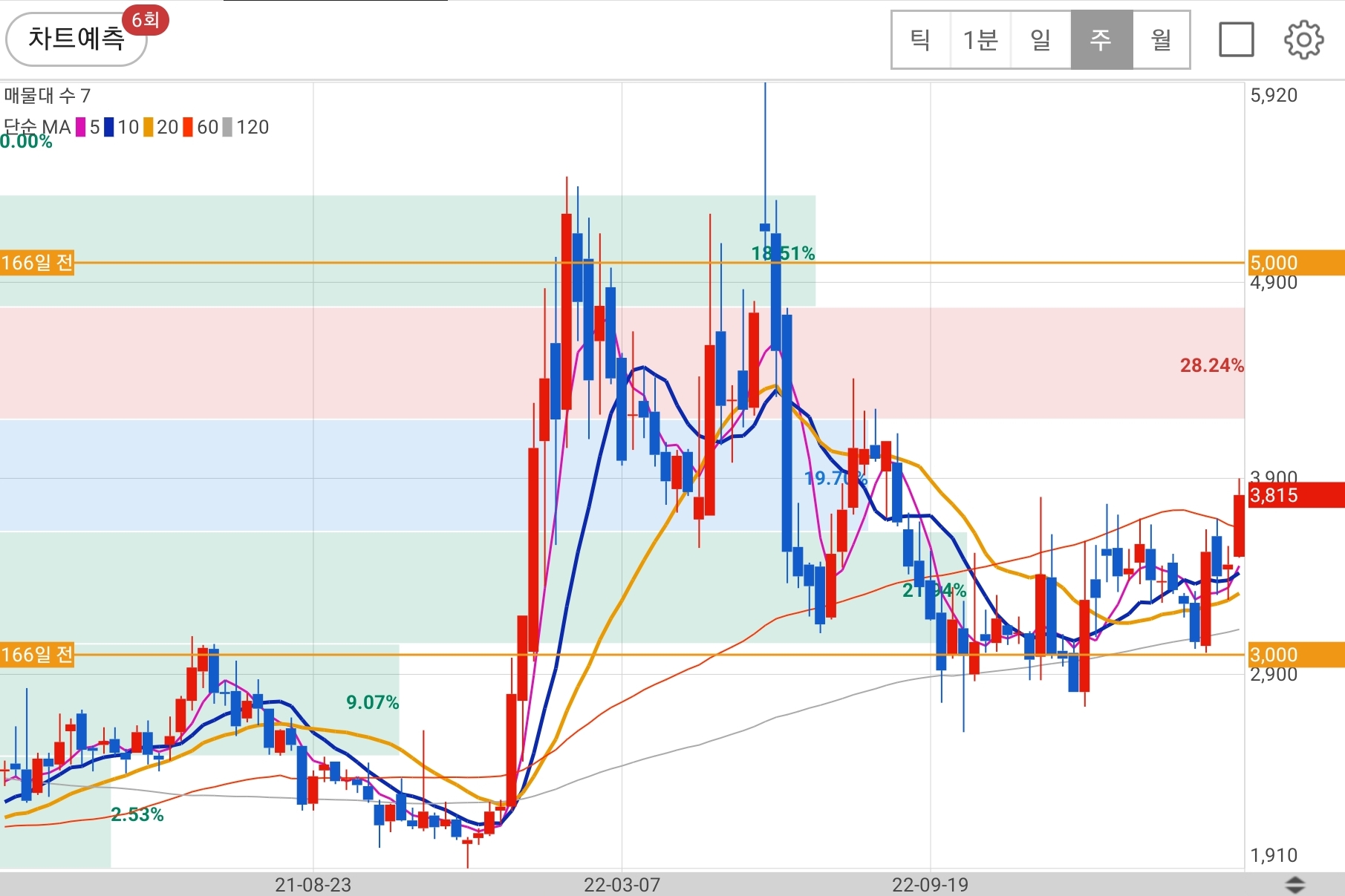Click the 5,000 orange price tag

click(x=1296, y=263)
